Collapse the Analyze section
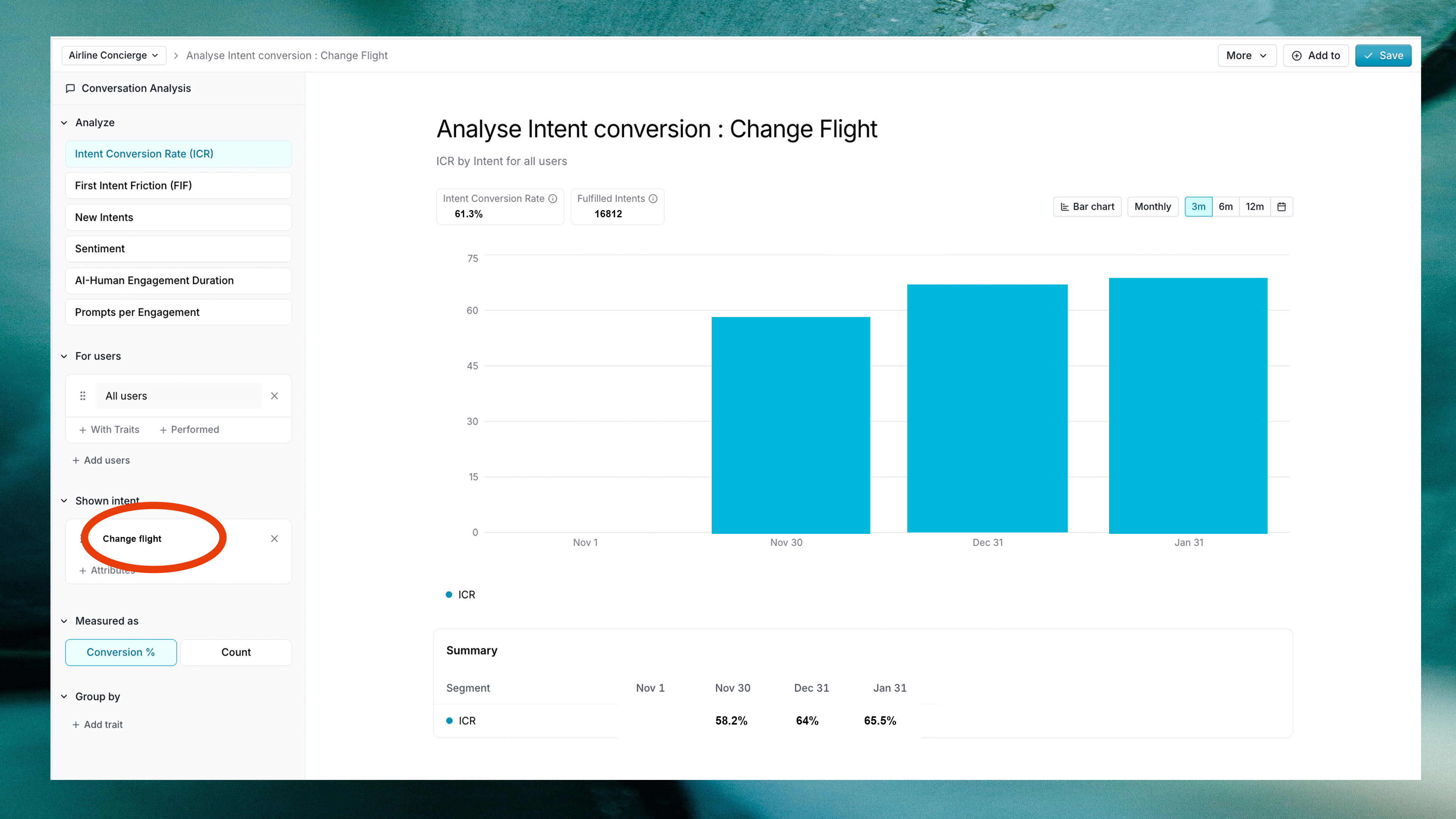Image resolution: width=1456 pixels, height=819 pixels. point(64,122)
